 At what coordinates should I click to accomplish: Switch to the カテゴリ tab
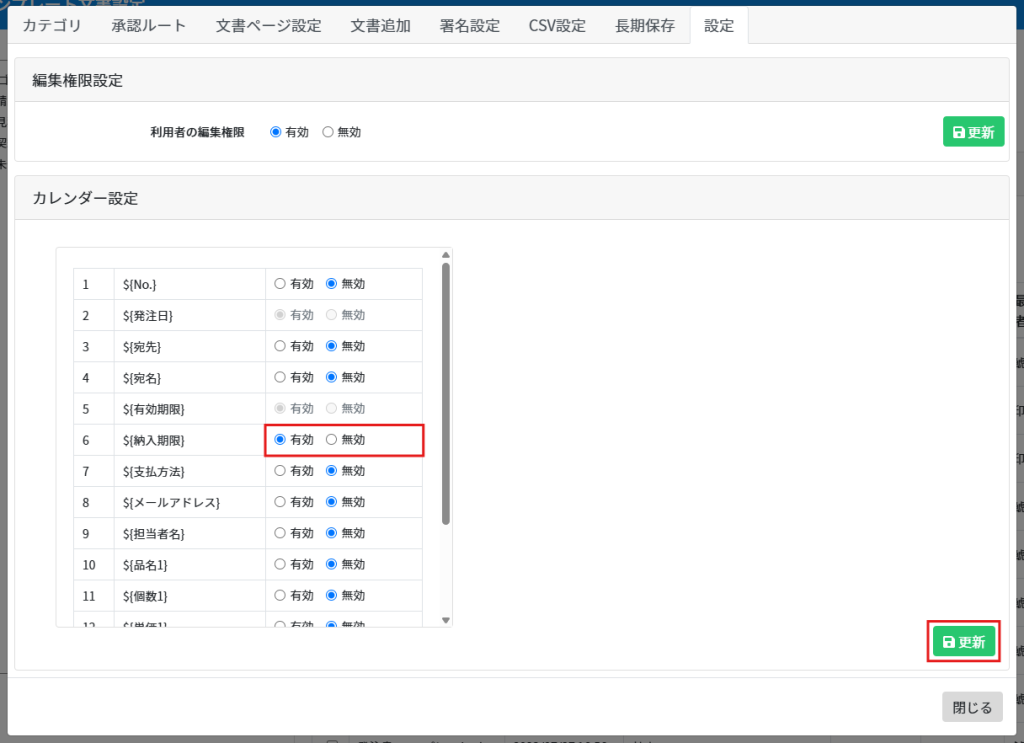[x=52, y=26]
